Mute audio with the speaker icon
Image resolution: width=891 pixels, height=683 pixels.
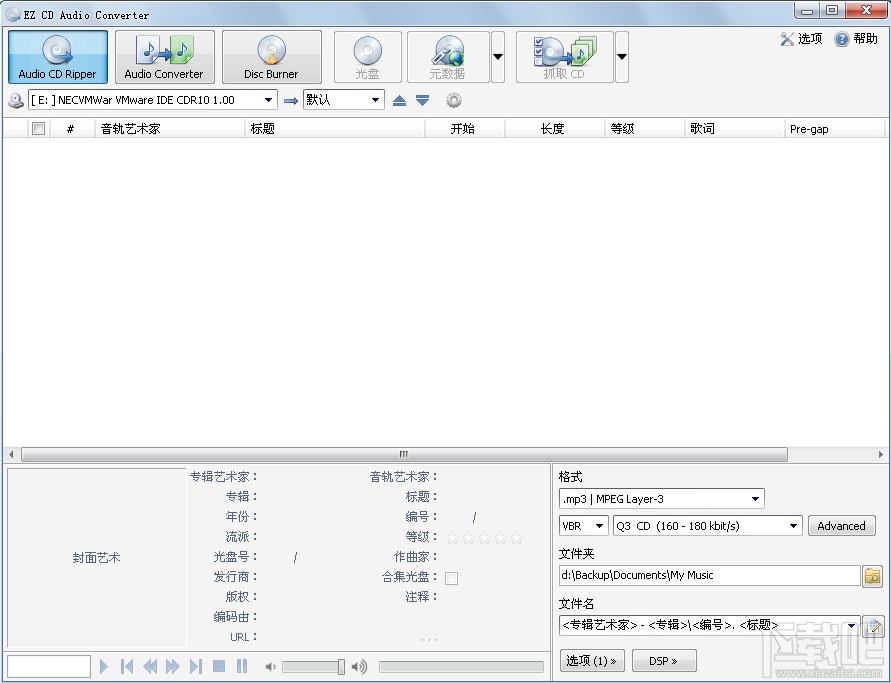click(270, 666)
